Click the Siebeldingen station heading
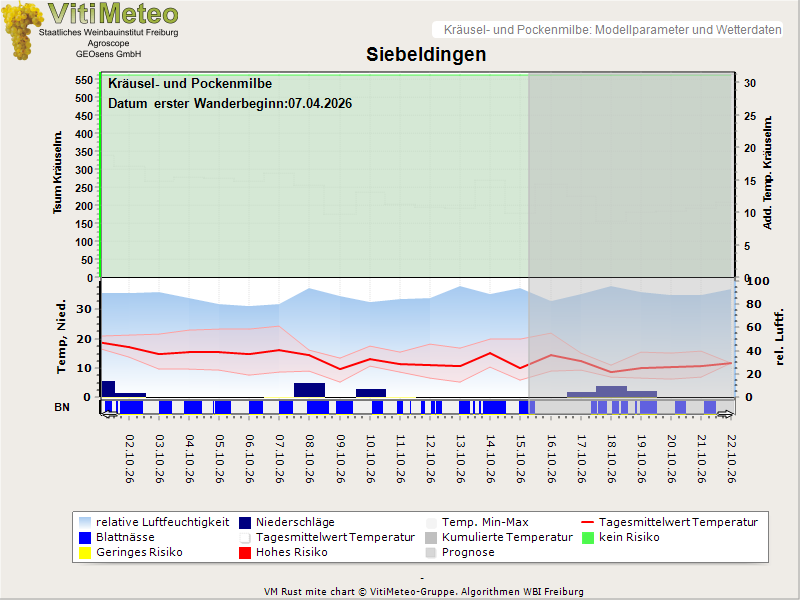 tap(426, 54)
